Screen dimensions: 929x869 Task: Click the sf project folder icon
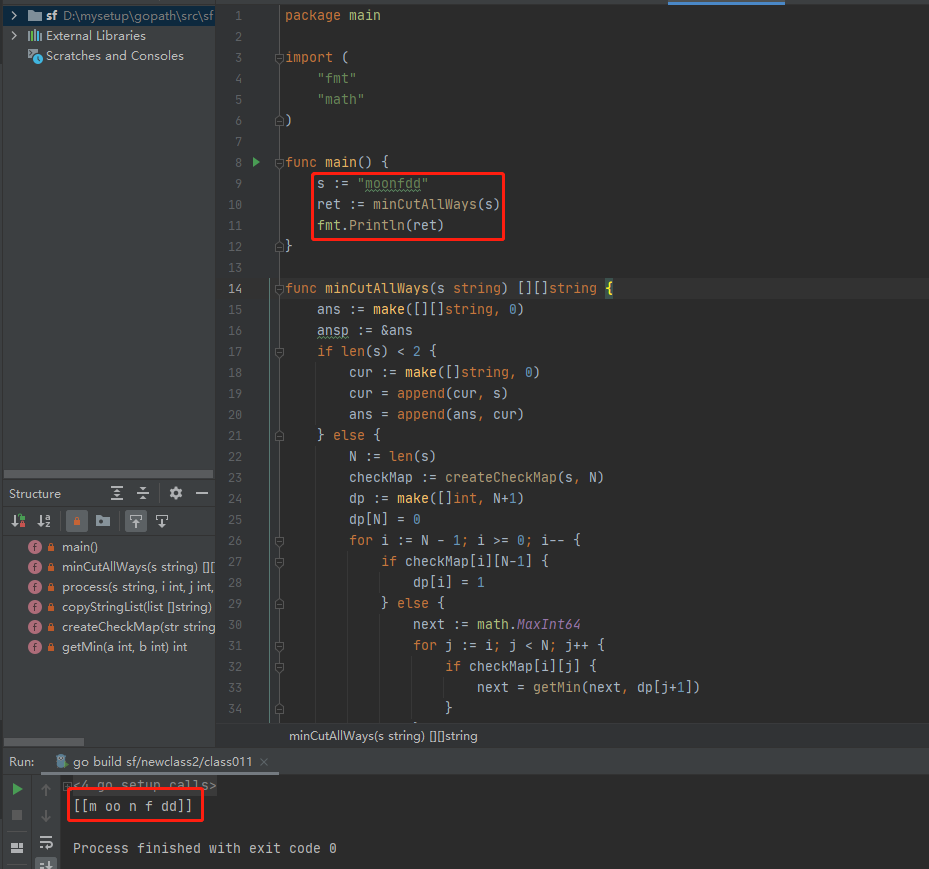(35, 15)
